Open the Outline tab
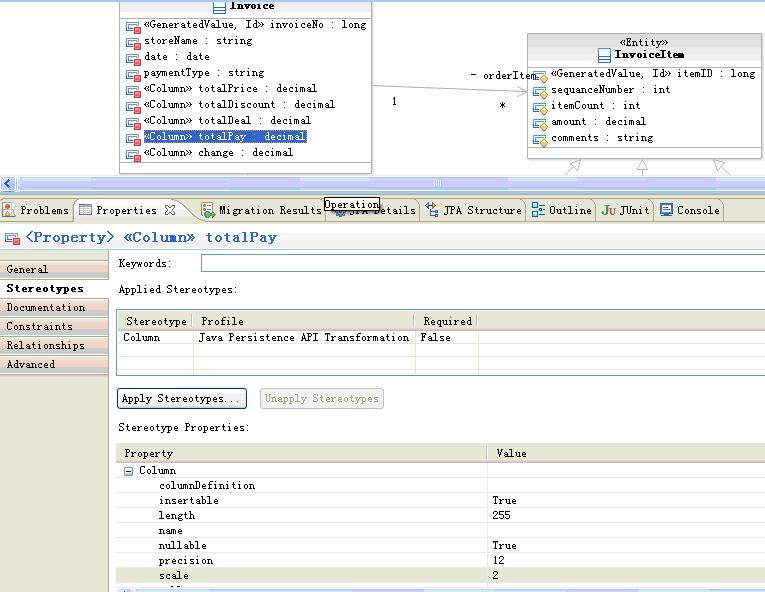The height and width of the screenshot is (592, 765). pyautogui.click(x=562, y=210)
